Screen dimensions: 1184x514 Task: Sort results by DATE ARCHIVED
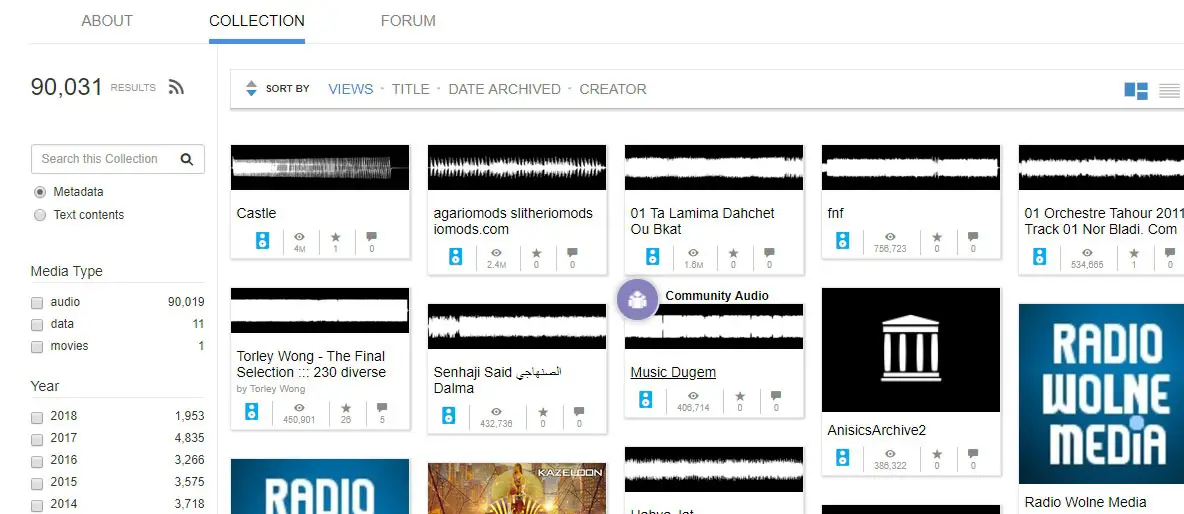pos(504,89)
